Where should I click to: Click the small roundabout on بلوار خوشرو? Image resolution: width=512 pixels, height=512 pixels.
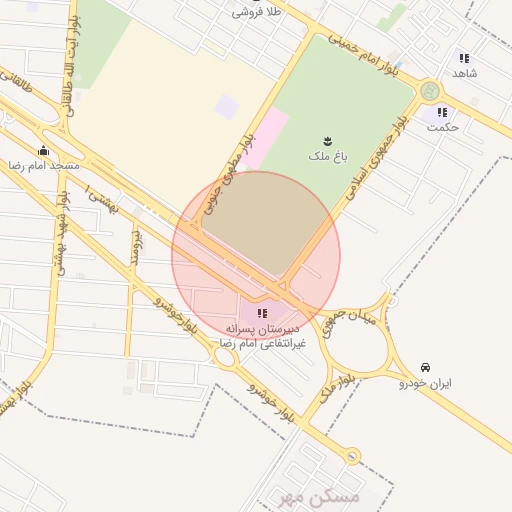pyautogui.click(x=224, y=358)
